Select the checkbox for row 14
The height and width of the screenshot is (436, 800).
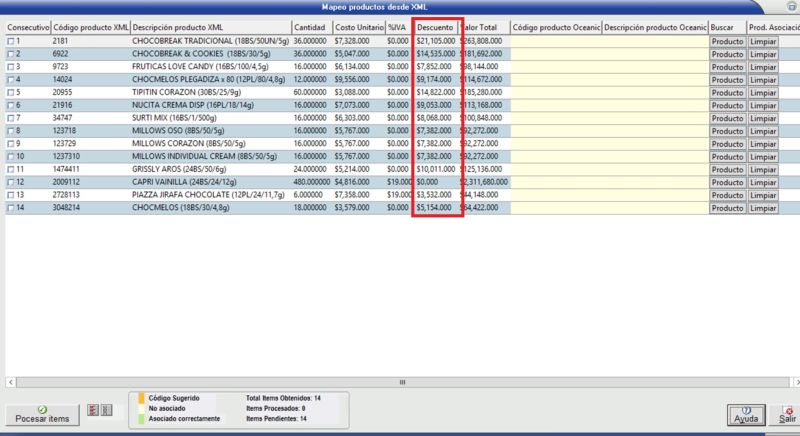[x=11, y=208]
